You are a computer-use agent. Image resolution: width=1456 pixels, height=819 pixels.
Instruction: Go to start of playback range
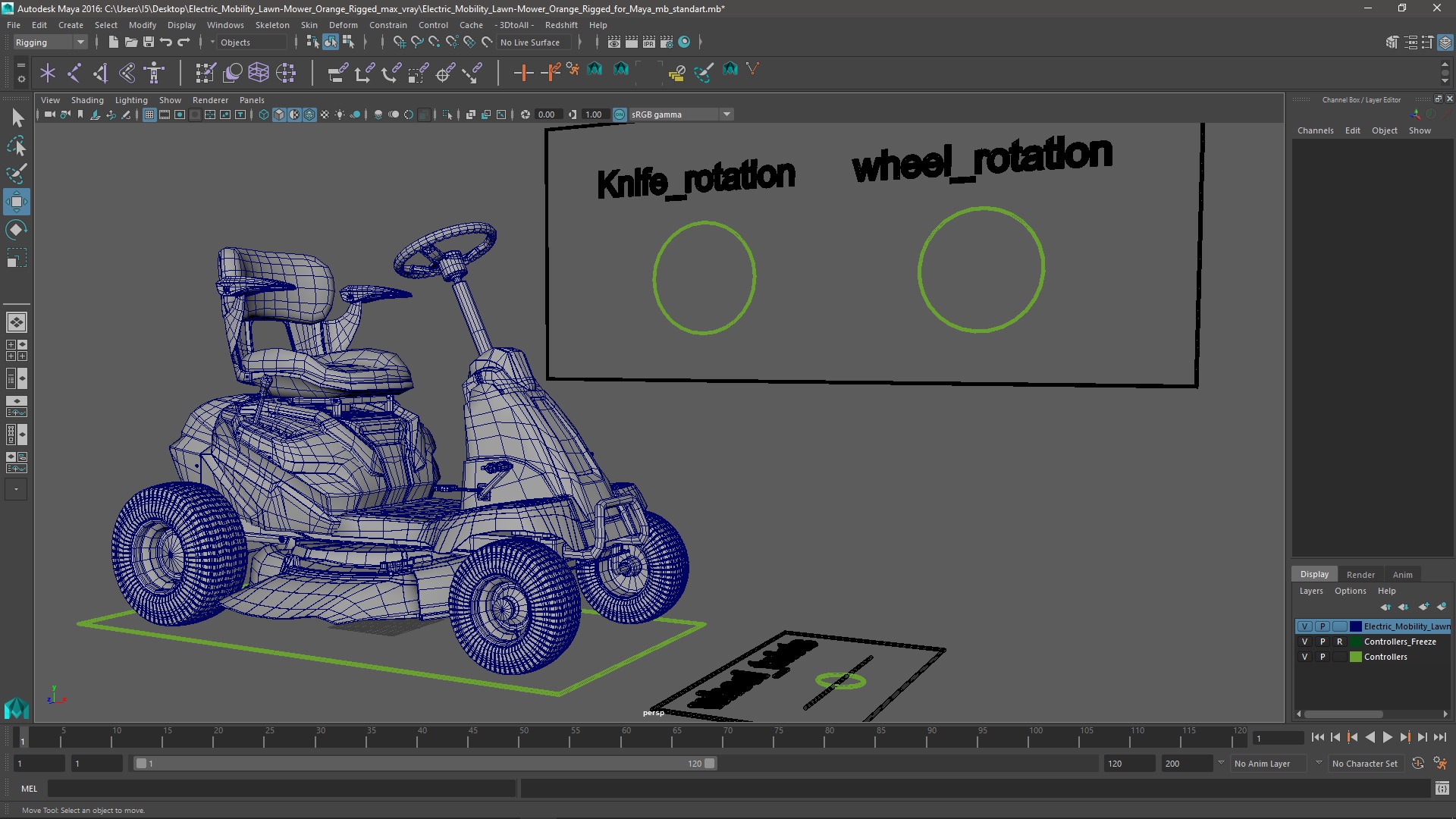pyautogui.click(x=1317, y=737)
